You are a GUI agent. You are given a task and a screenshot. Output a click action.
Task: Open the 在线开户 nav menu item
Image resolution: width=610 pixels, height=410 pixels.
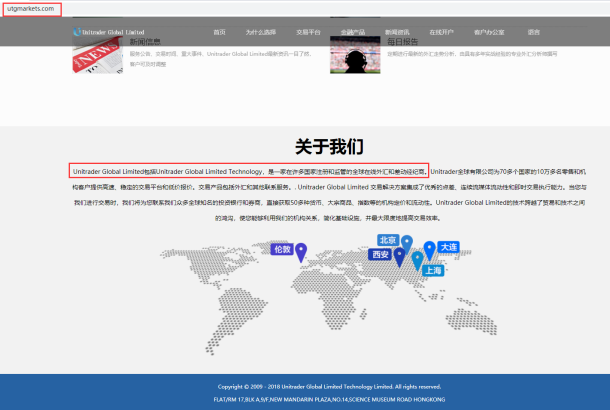click(x=442, y=32)
